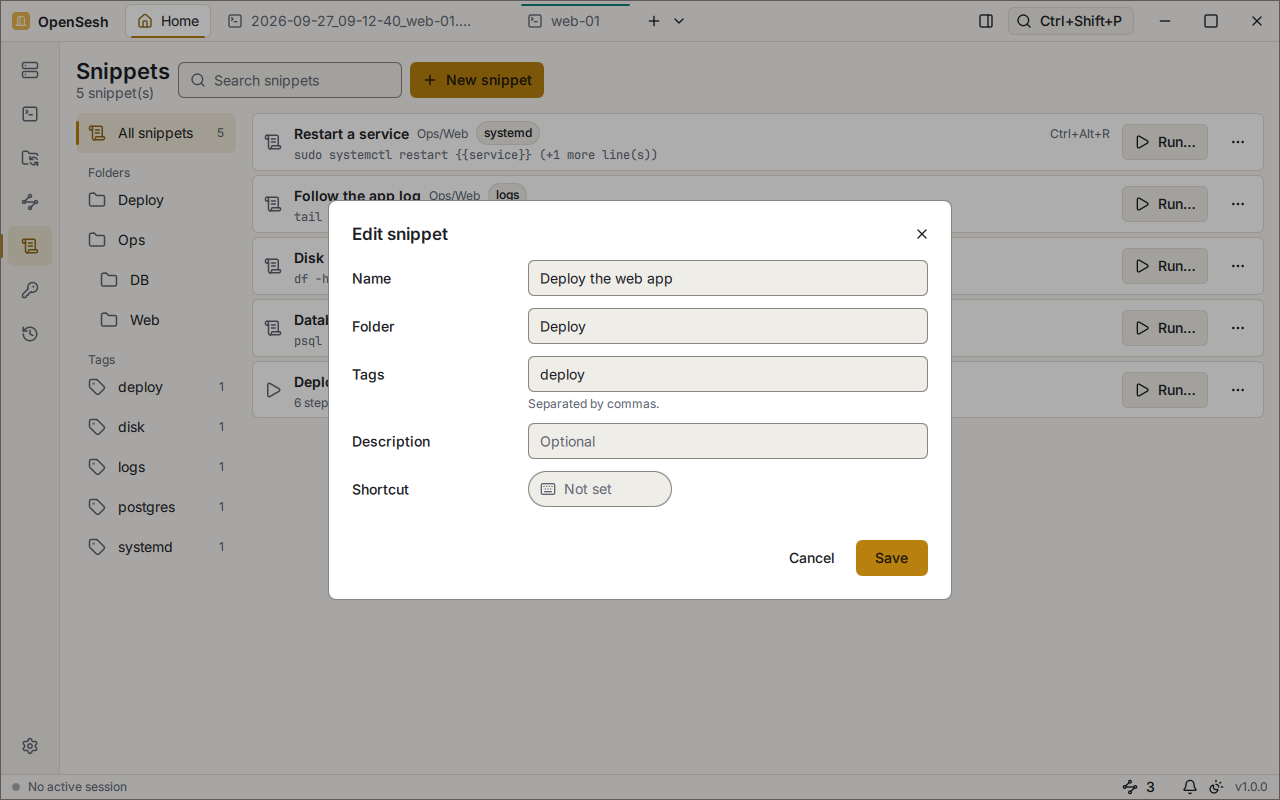Open the port forwarding sidebar icon
Screen dimensions: 1280x800
tap(30, 202)
